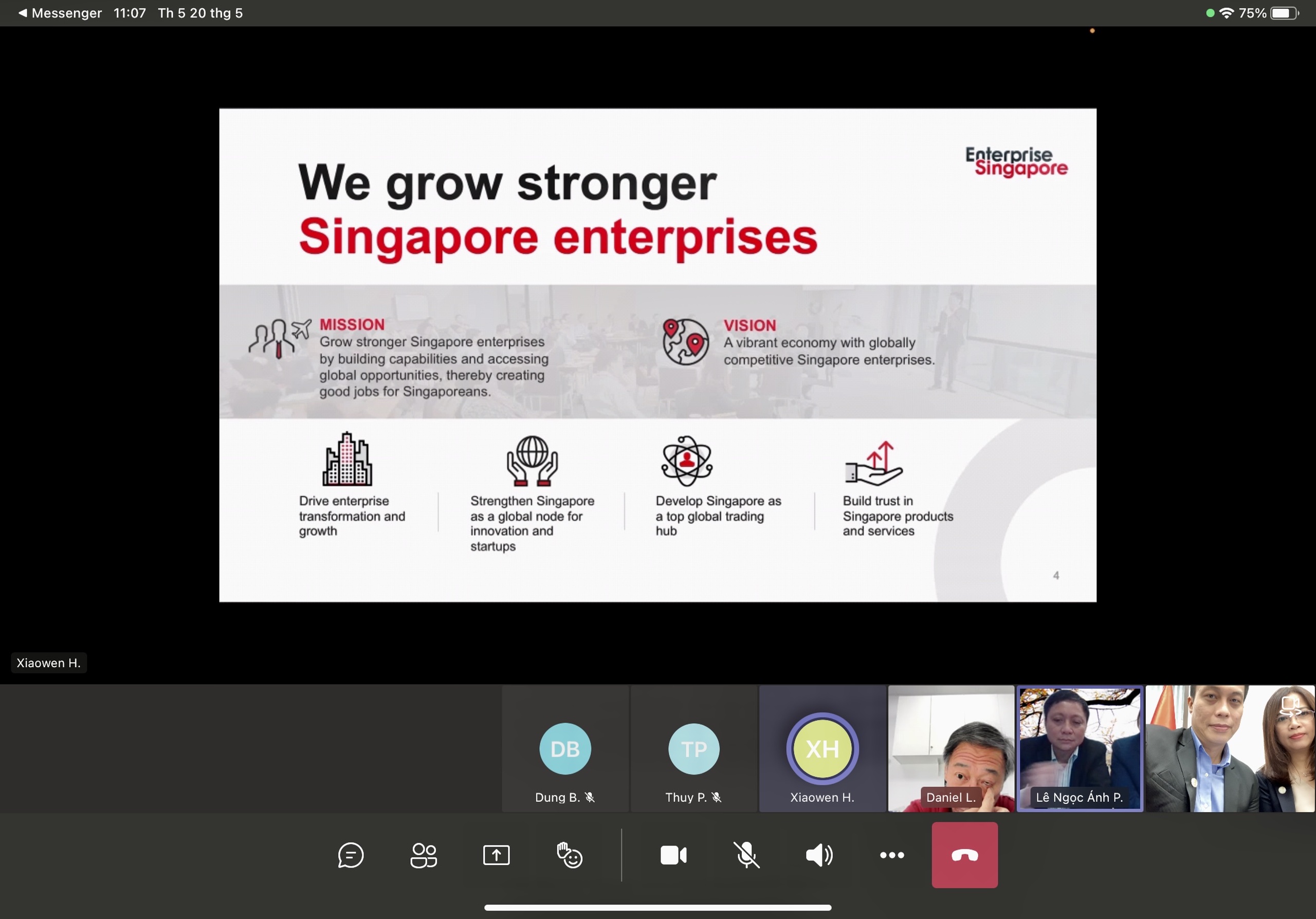Hang up with the red button
Image resolution: width=1316 pixels, height=919 pixels.
point(964,855)
